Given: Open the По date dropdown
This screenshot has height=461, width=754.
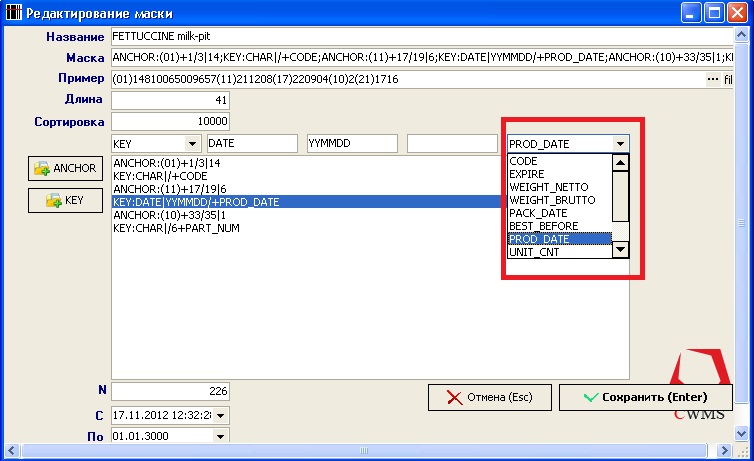Looking at the screenshot, I should click(x=221, y=436).
